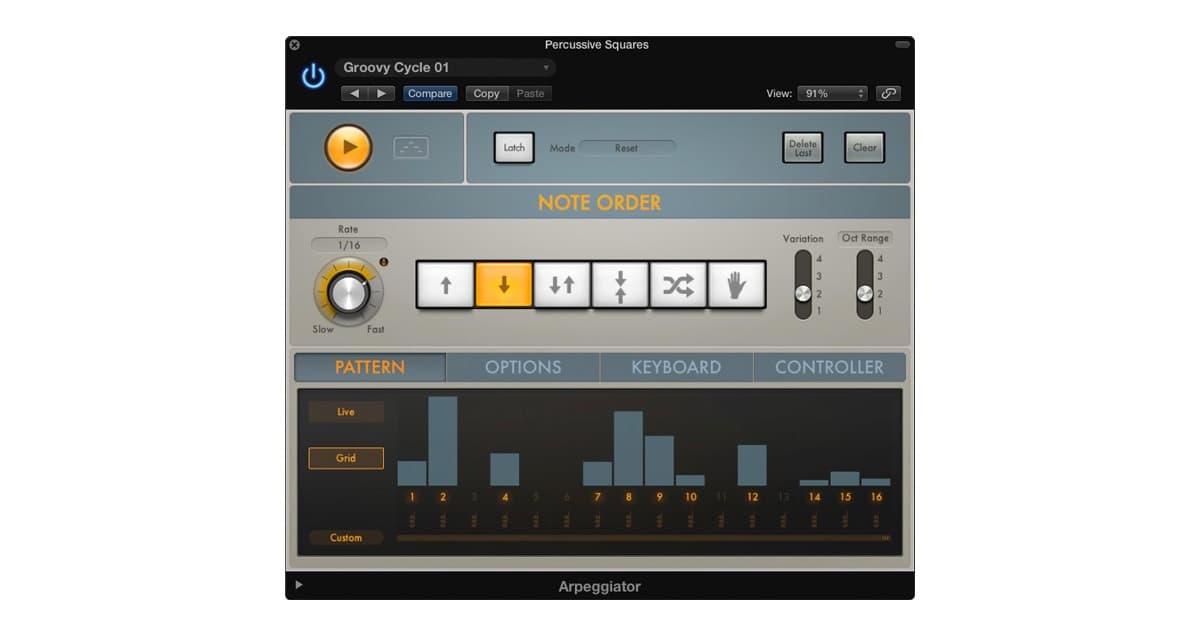The image size is (1200, 627).
Task: Click the step 8 velocity bar
Action: 628,449
